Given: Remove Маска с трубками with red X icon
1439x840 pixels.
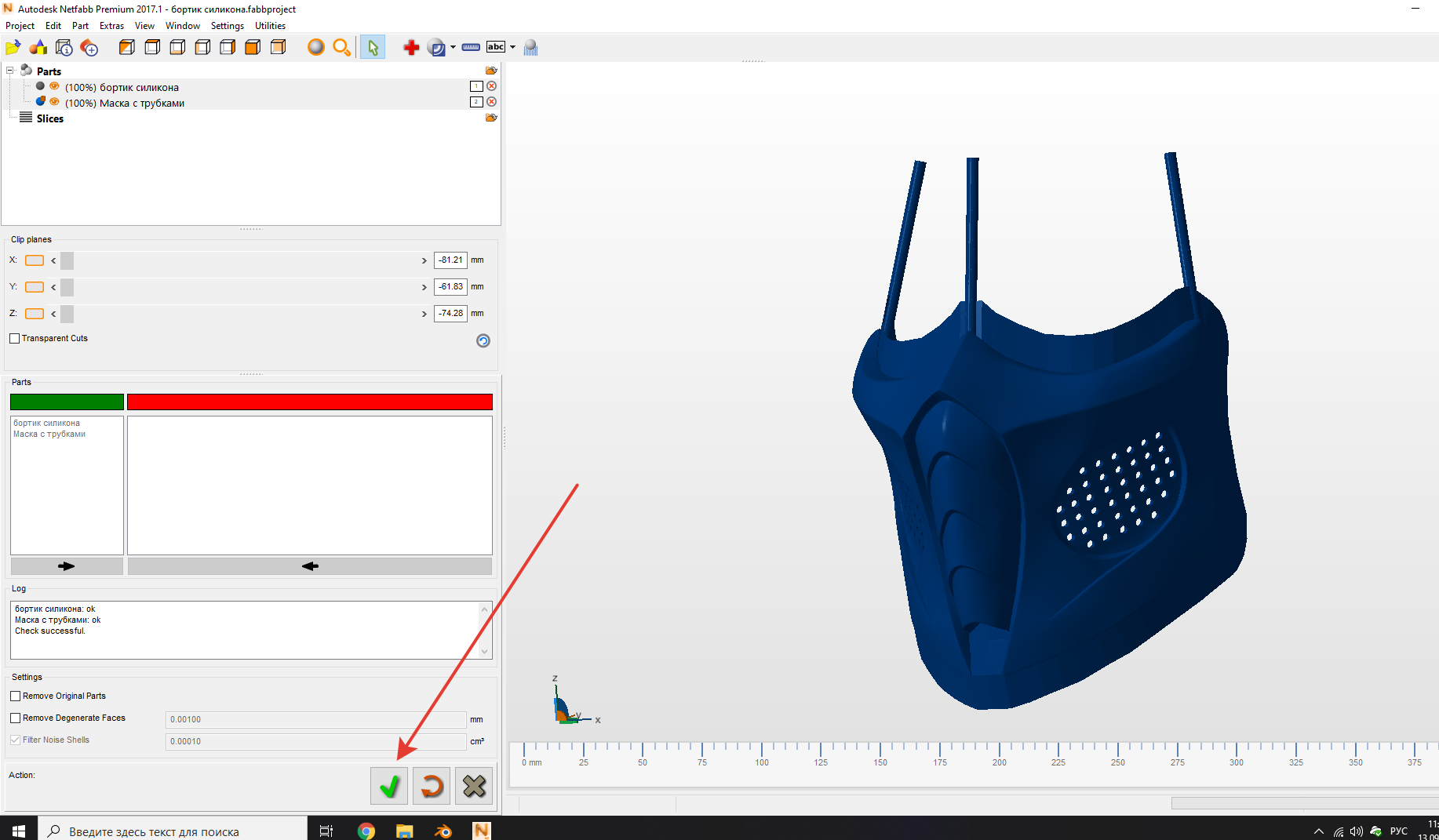Looking at the screenshot, I should [491, 102].
